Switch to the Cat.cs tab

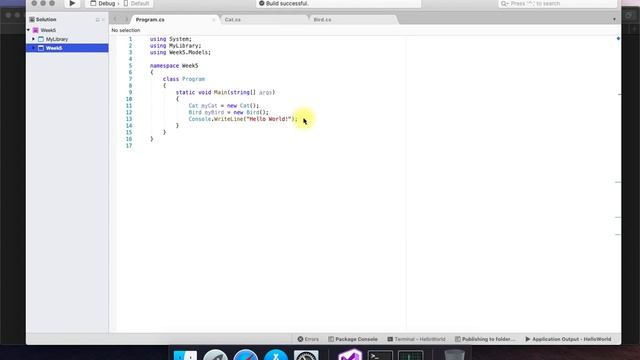point(233,20)
